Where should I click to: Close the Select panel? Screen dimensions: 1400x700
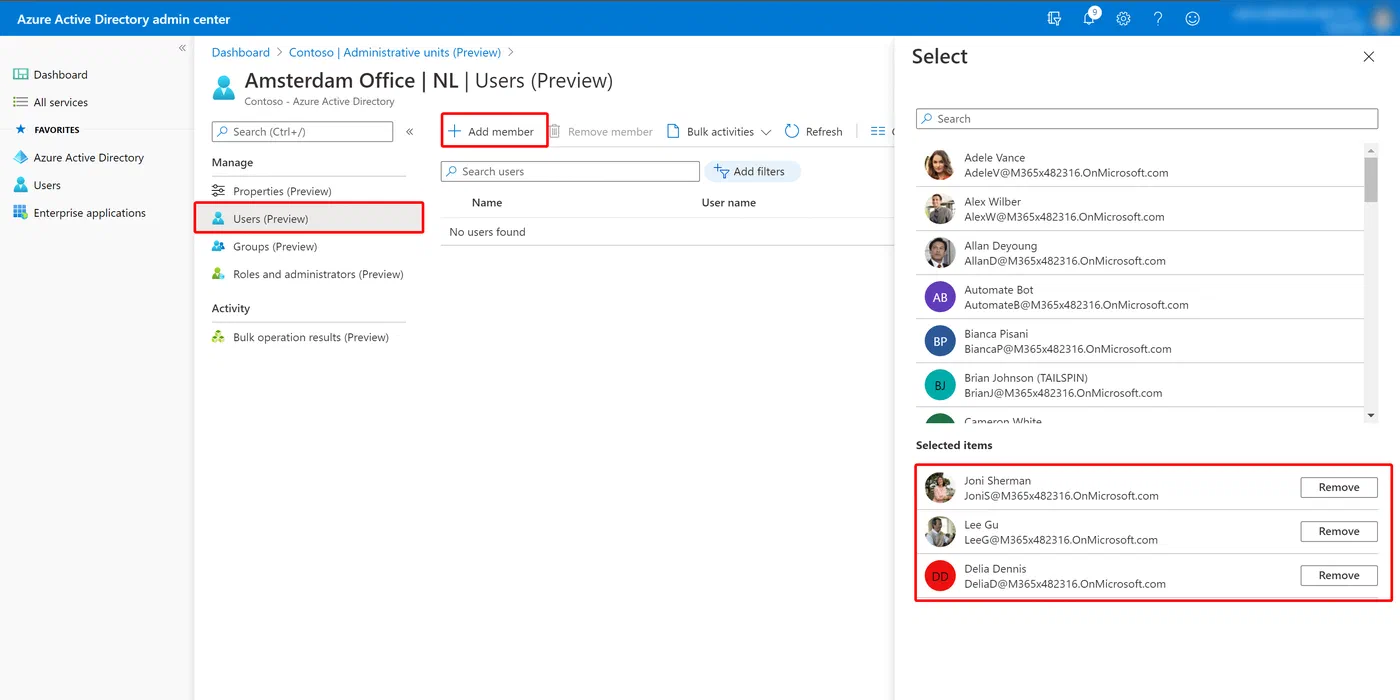1369,57
